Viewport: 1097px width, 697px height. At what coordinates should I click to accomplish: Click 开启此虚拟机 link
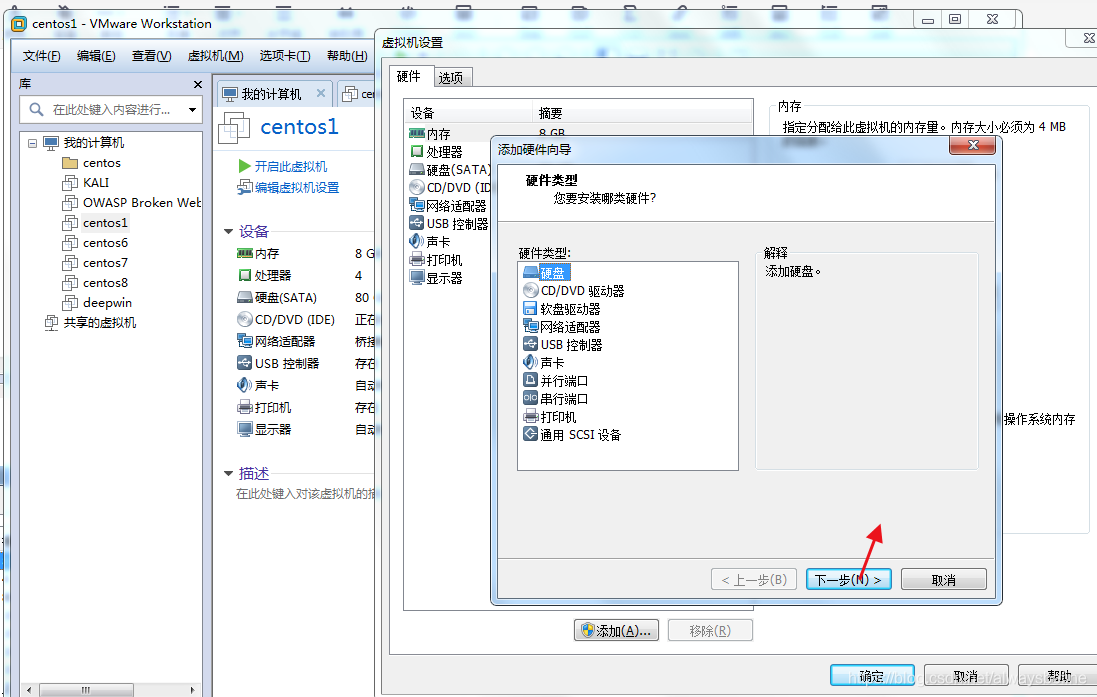coord(290,167)
